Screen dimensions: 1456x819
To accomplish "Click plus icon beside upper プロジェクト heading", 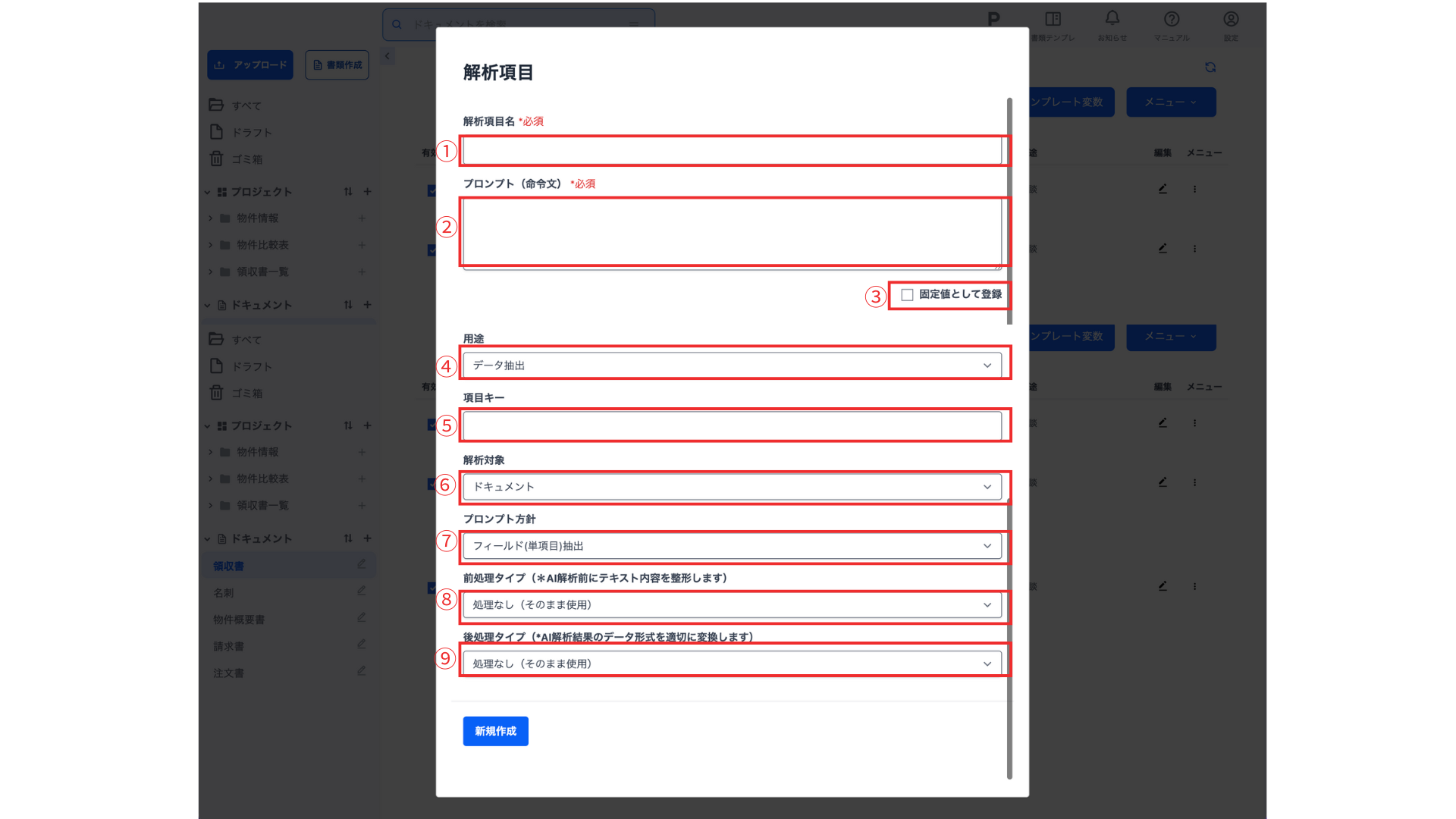I will [368, 192].
